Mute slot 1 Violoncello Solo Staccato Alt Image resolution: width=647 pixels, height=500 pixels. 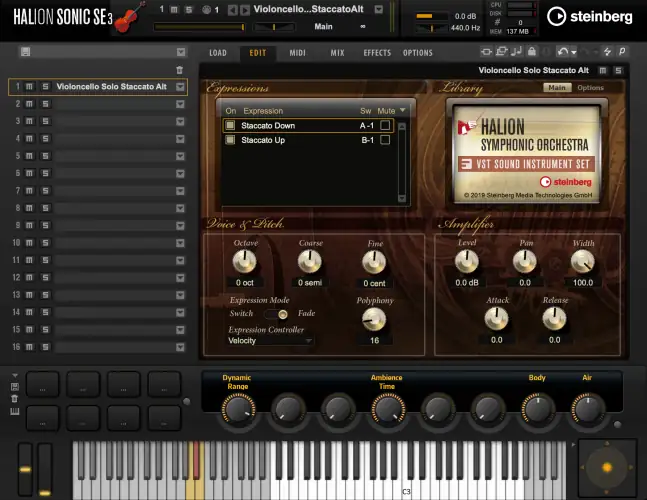(x=30, y=87)
